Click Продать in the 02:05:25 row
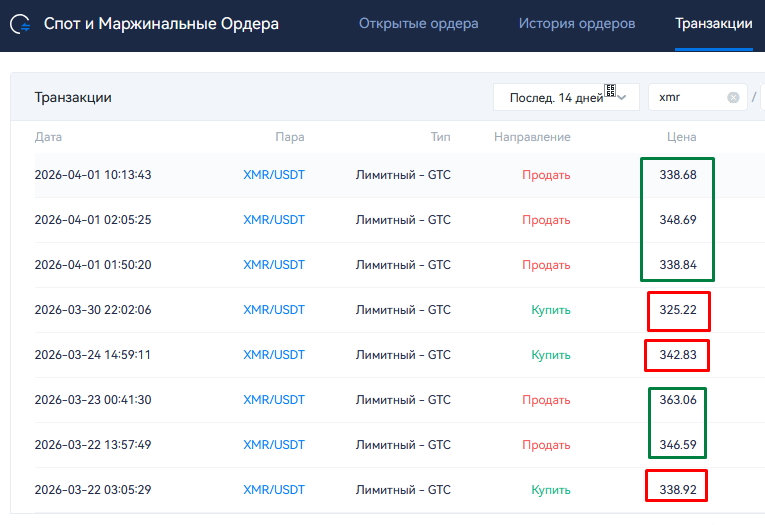 coord(546,220)
